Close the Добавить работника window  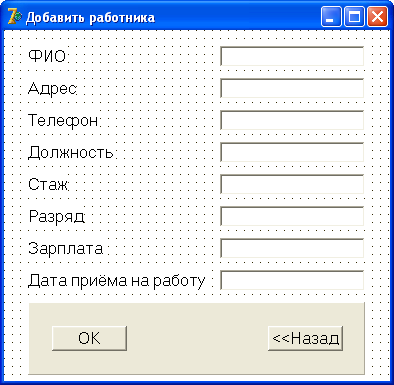[x=377, y=17]
